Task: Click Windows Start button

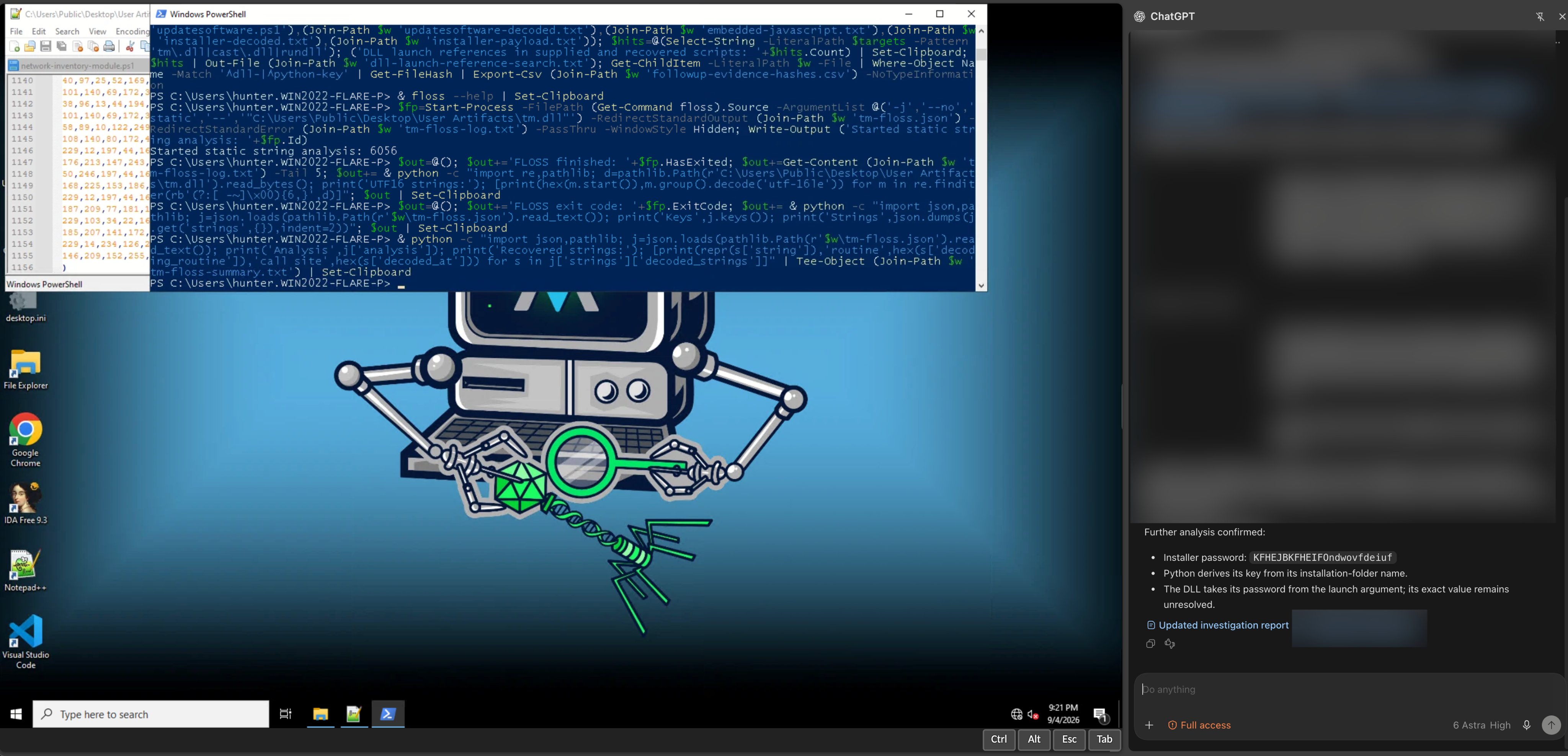Action: point(16,714)
